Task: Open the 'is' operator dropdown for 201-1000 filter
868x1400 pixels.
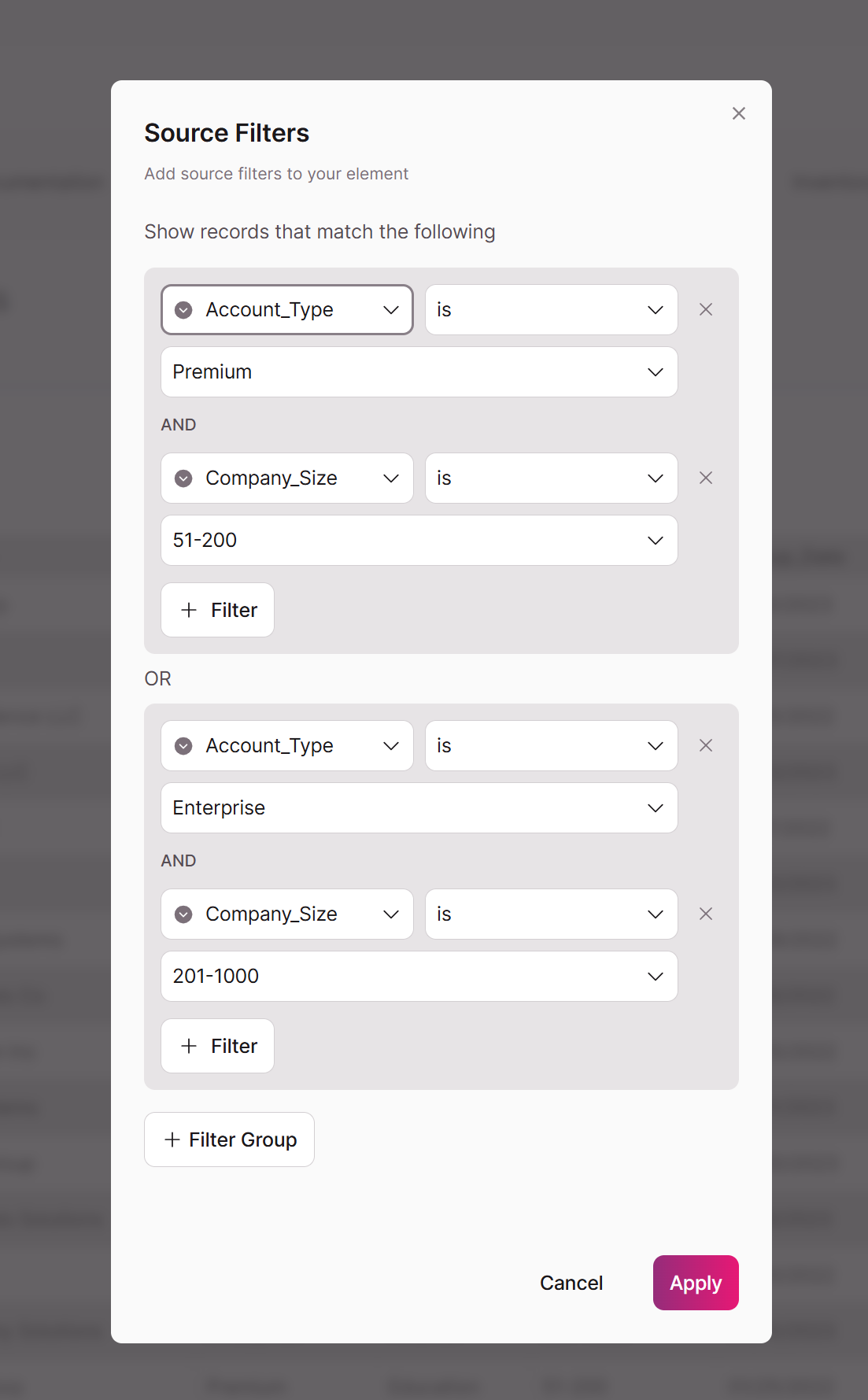Action: 552,914
